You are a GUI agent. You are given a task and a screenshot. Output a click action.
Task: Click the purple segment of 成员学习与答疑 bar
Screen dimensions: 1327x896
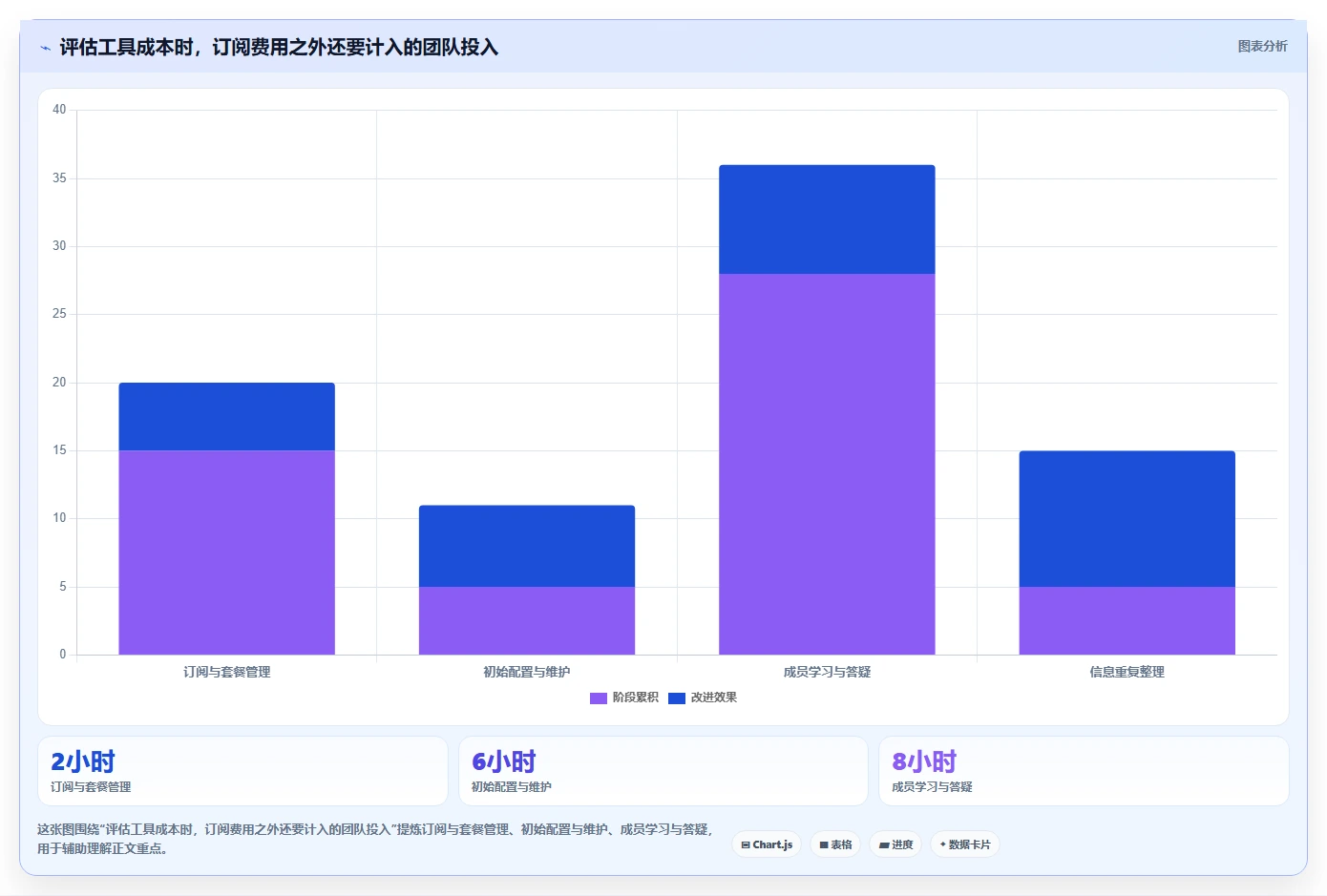pos(827,464)
